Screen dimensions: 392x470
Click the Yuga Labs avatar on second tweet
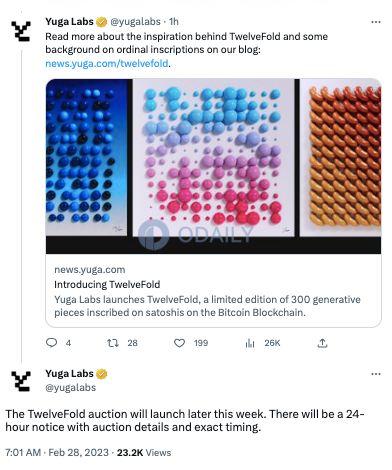coord(21,381)
